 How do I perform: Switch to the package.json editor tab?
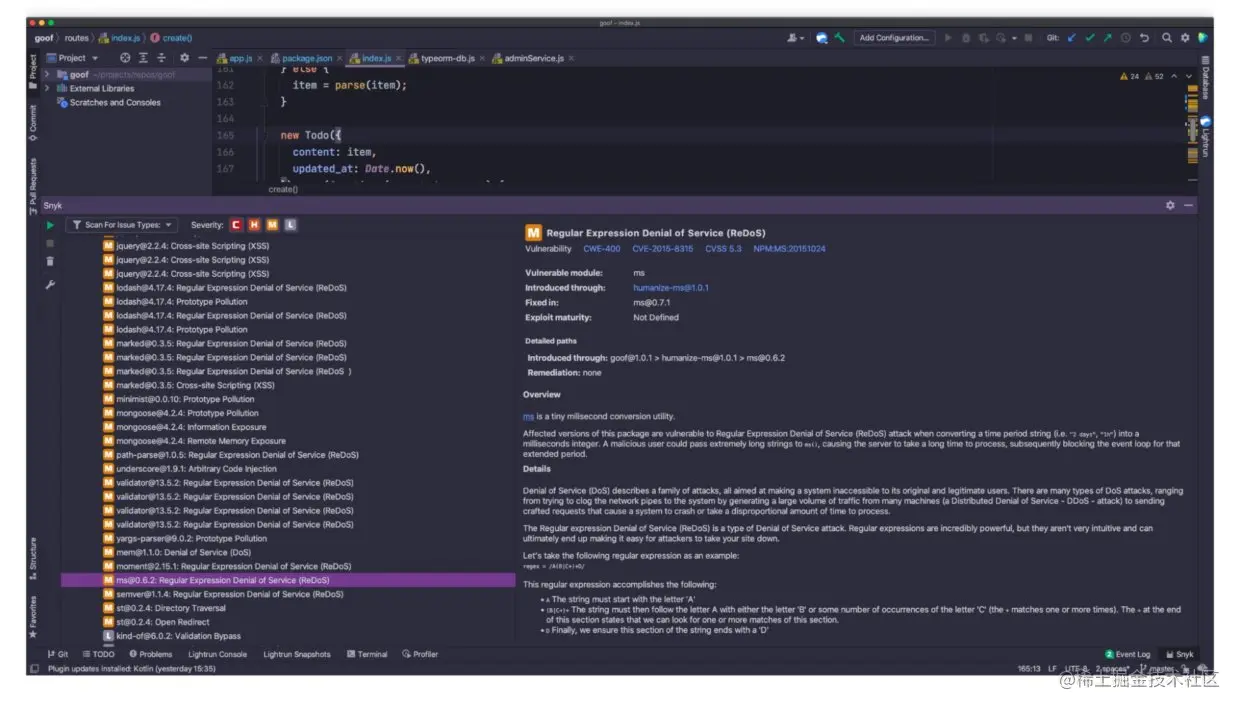(305, 58)
